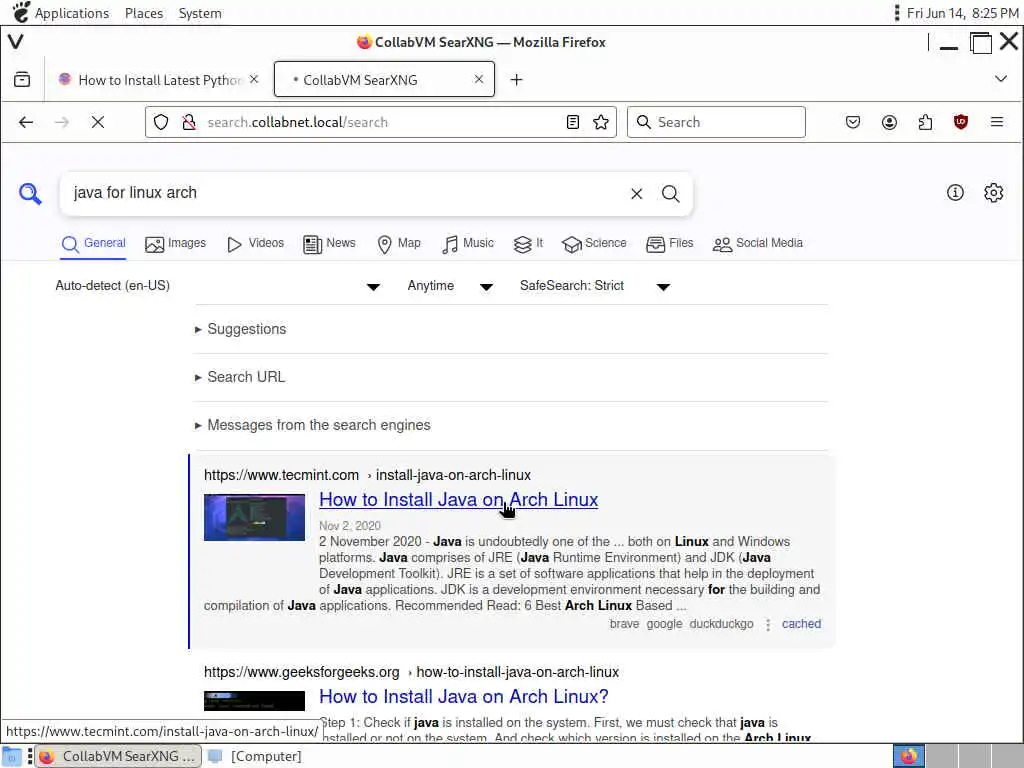Screen dimensions: 1024x768
Task: Switch to the Map category
Action: click(x=399, y=244)
